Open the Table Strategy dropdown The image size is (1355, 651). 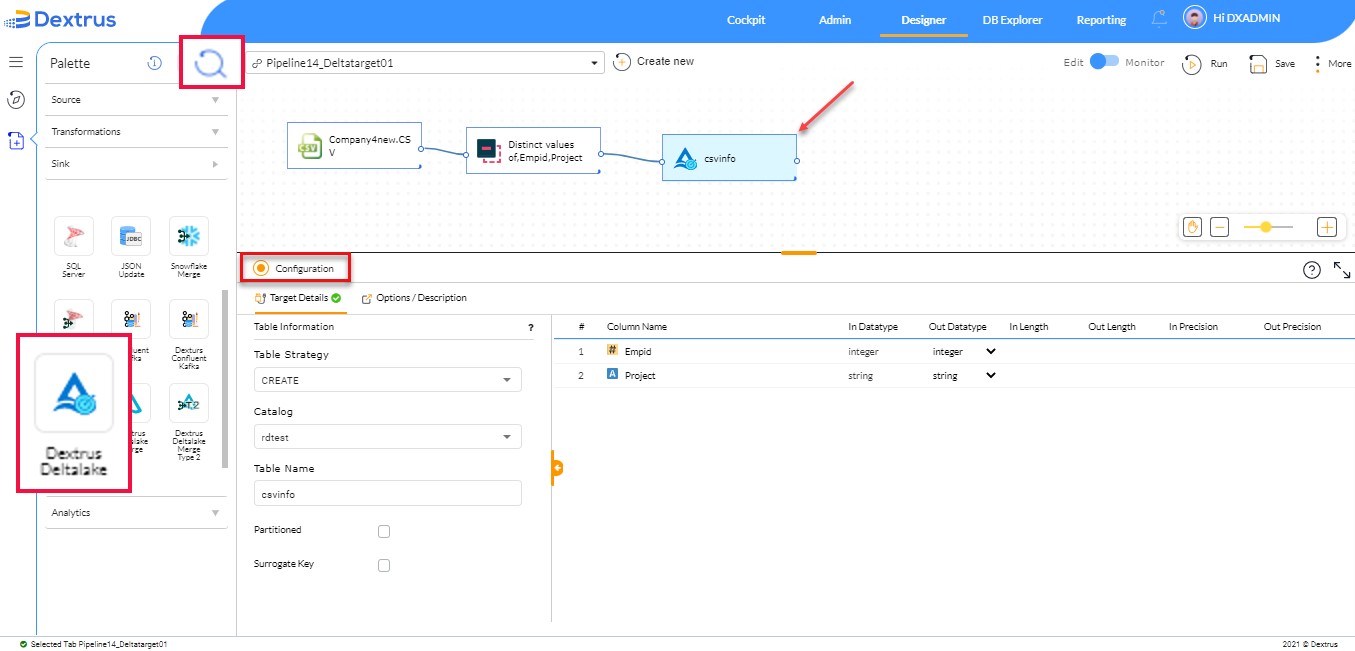click(x=388, y=380)
